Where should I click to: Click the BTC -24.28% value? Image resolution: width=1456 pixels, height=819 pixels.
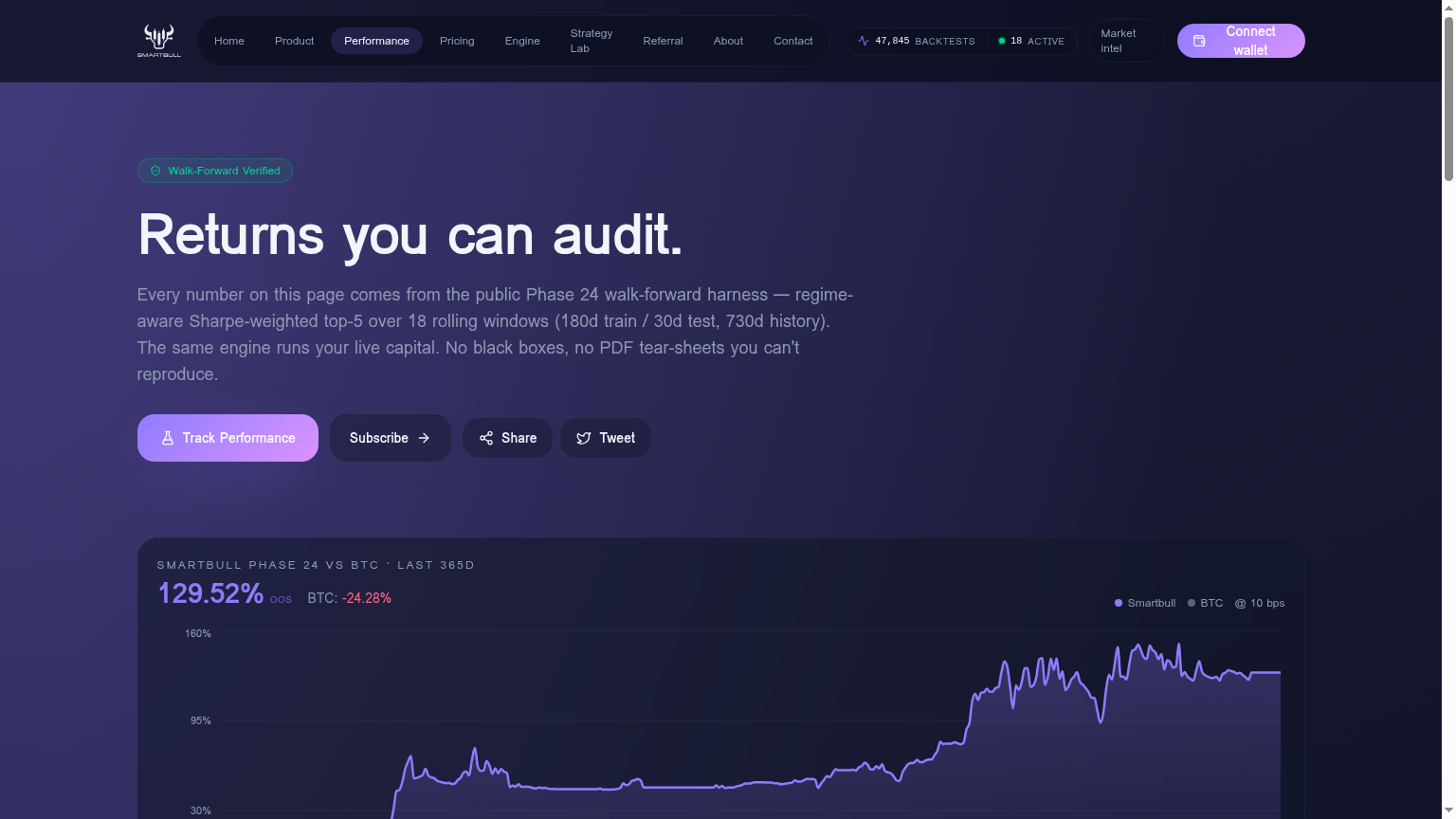tap(350, 598)
